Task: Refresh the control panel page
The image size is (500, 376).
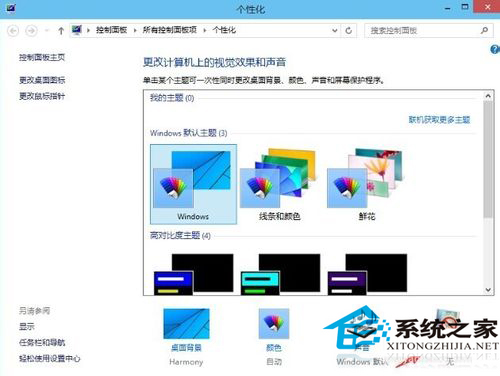Action: [x=349, y=31]
